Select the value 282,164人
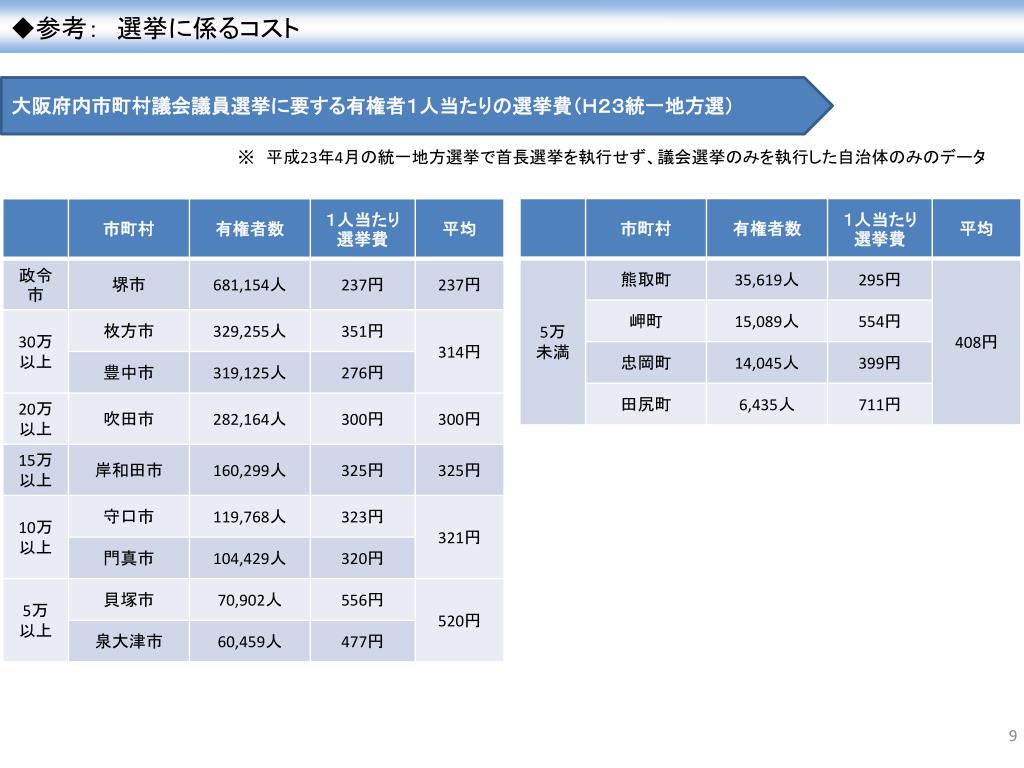This screenshot has height=768, width=1024. point(249,419)
